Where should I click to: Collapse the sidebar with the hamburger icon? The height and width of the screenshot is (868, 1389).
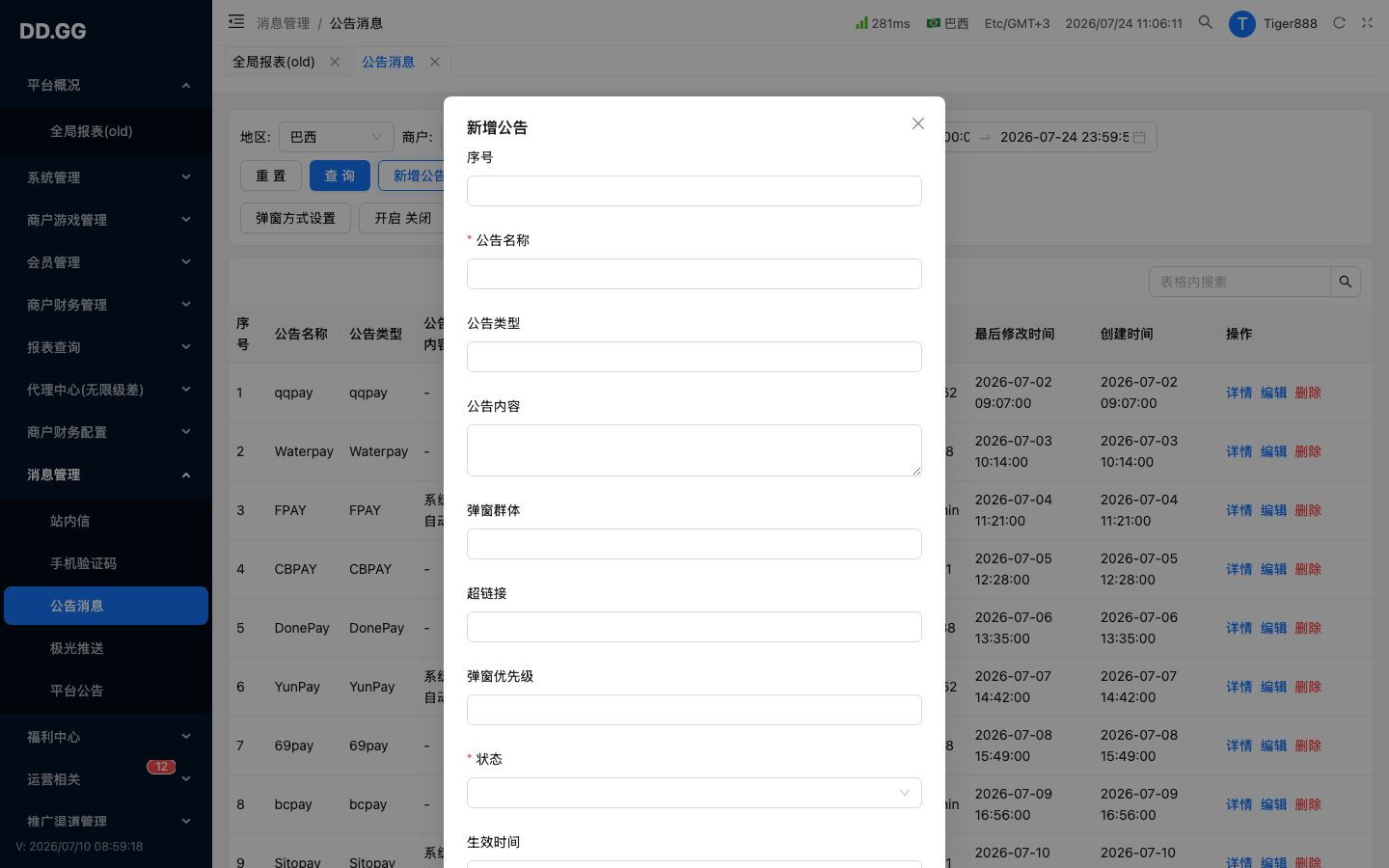coord(236,22)
